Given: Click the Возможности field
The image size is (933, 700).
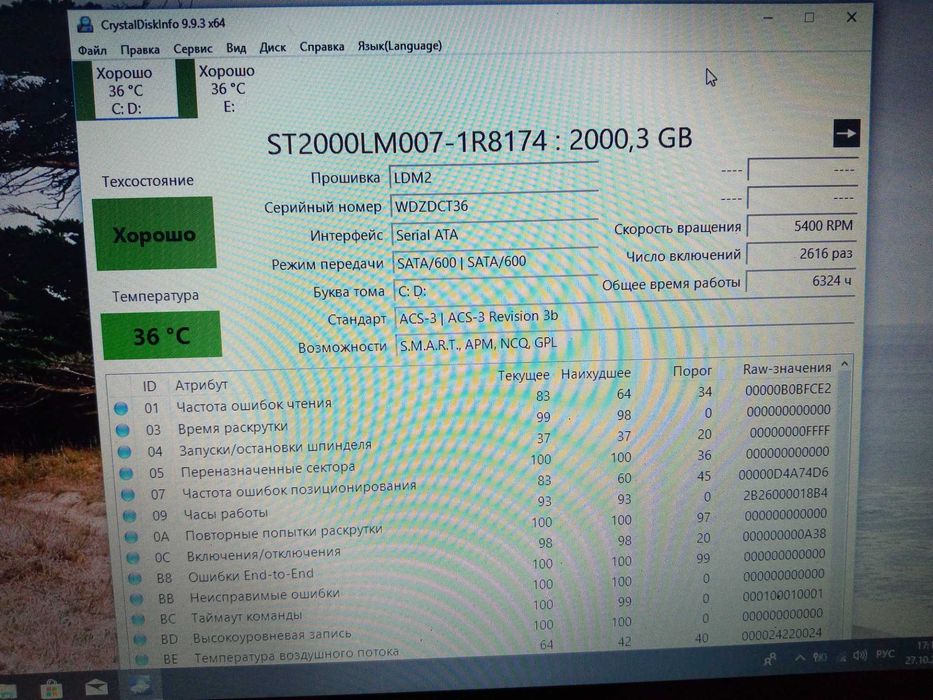Looking at the screenshot, I should coord(625,343).
